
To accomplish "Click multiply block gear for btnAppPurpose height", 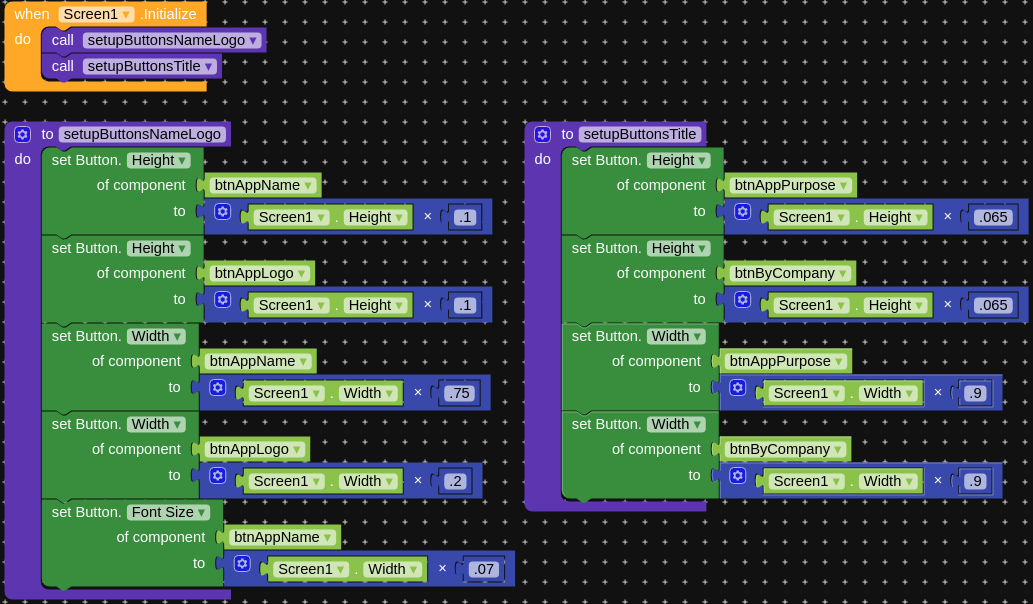I will [x=742, y=212].
